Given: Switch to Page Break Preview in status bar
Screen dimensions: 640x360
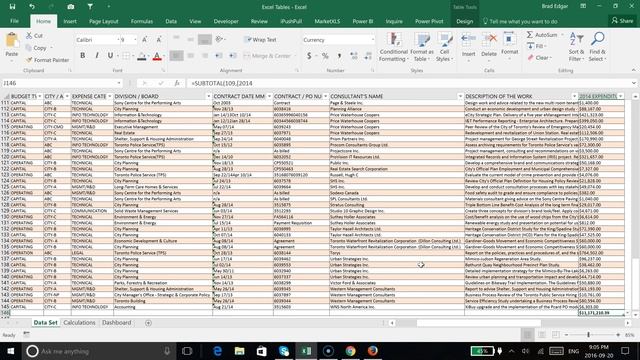Looking at the screenshot, I should 556,335.
